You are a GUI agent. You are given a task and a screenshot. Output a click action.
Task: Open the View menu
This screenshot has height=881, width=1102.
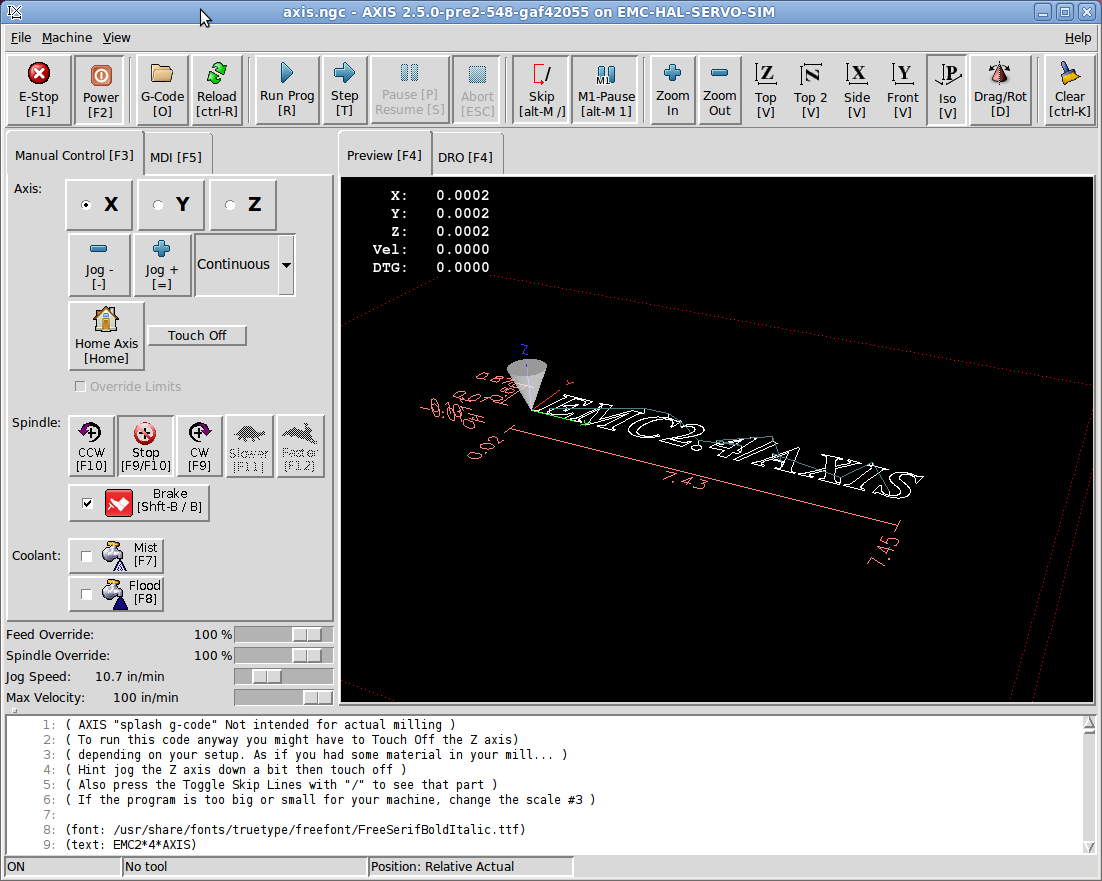tap(117, 38)
